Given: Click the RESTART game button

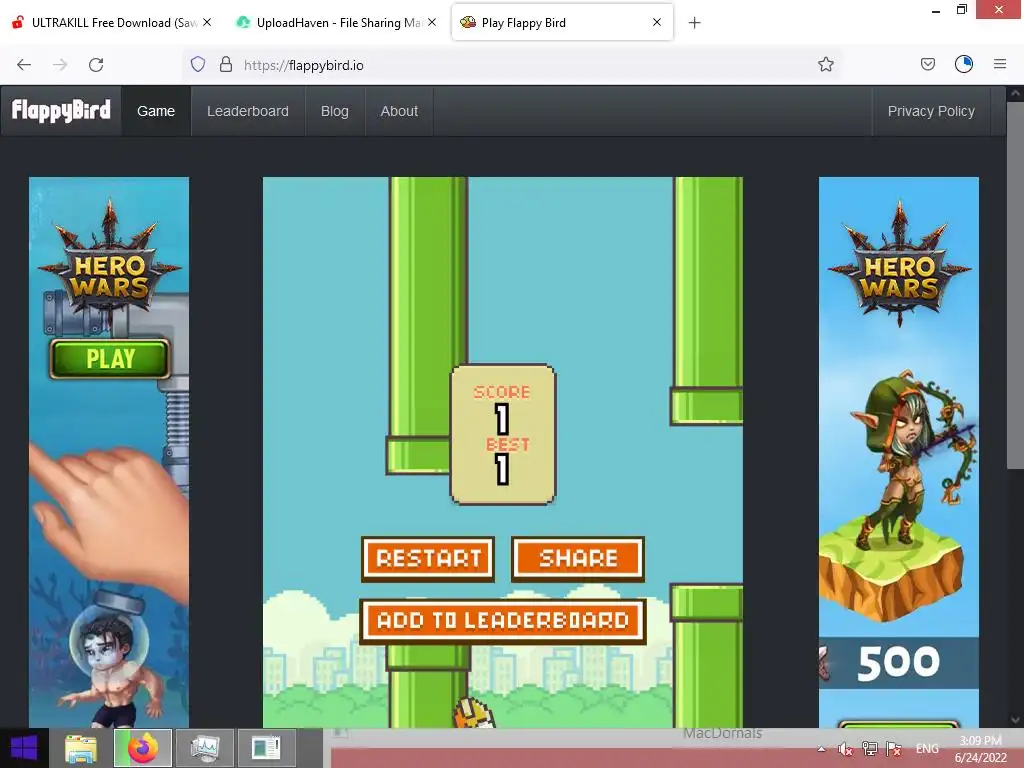Looking at the screenshot, I should 428,559.
